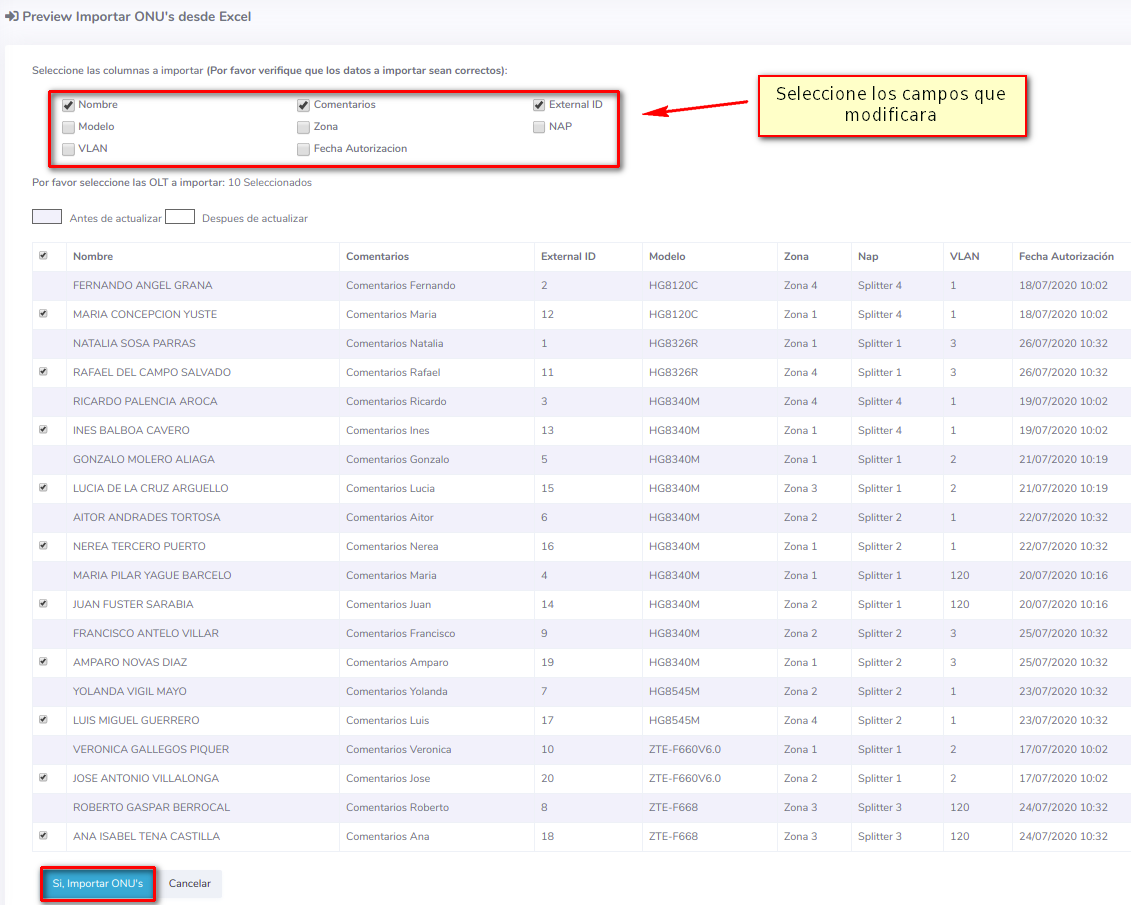
Task: Check the Fecha Autorizacion checkbox
Action: click(x=303, y=149)
